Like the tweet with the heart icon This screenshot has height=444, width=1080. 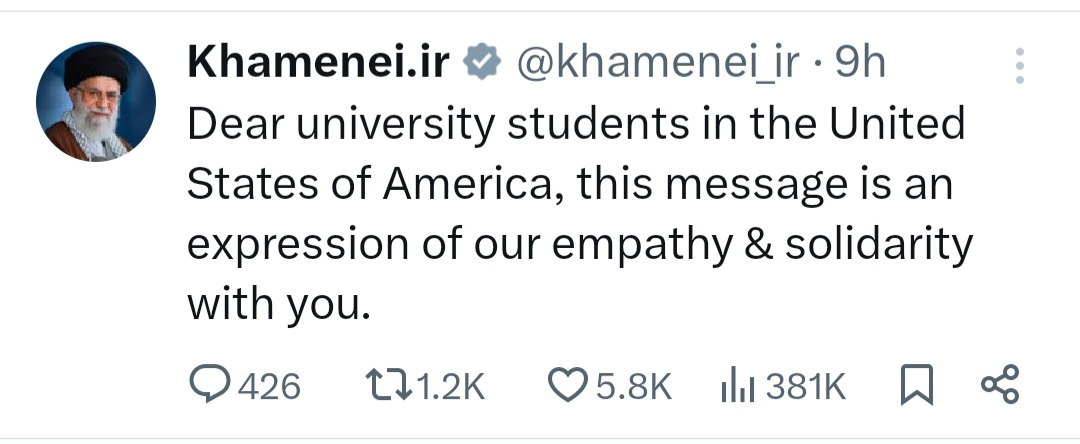click(570, 386)
